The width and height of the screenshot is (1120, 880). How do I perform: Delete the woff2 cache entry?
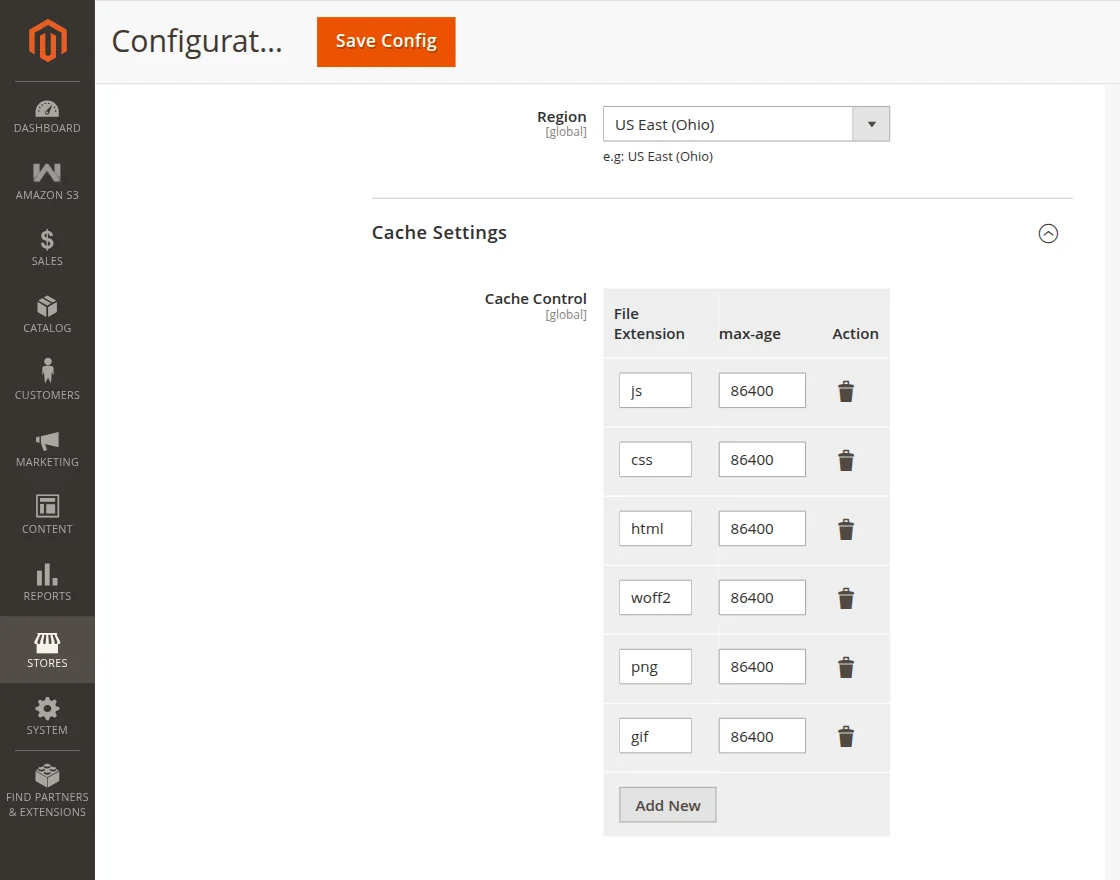click(846, 598)
